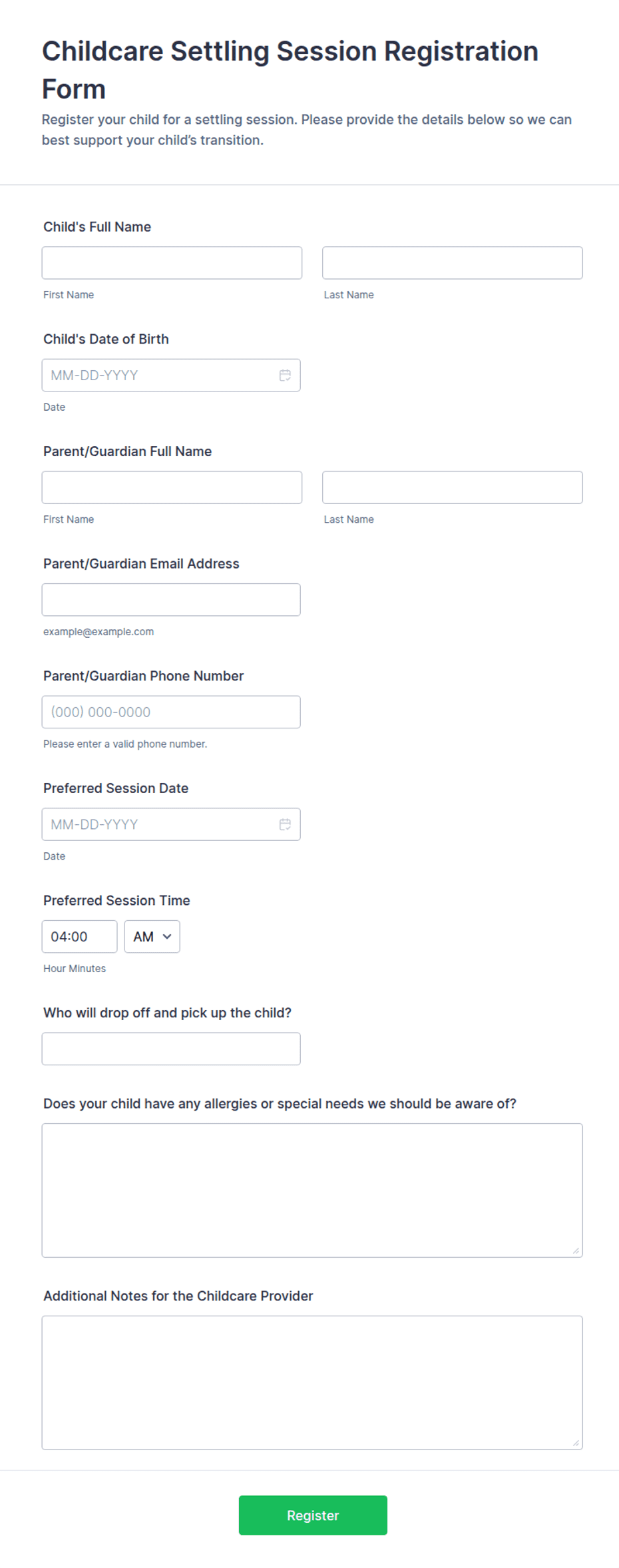Focus the child's Last Name field
The width and height of the screenshot is (619, 1568).
(453, 263)
